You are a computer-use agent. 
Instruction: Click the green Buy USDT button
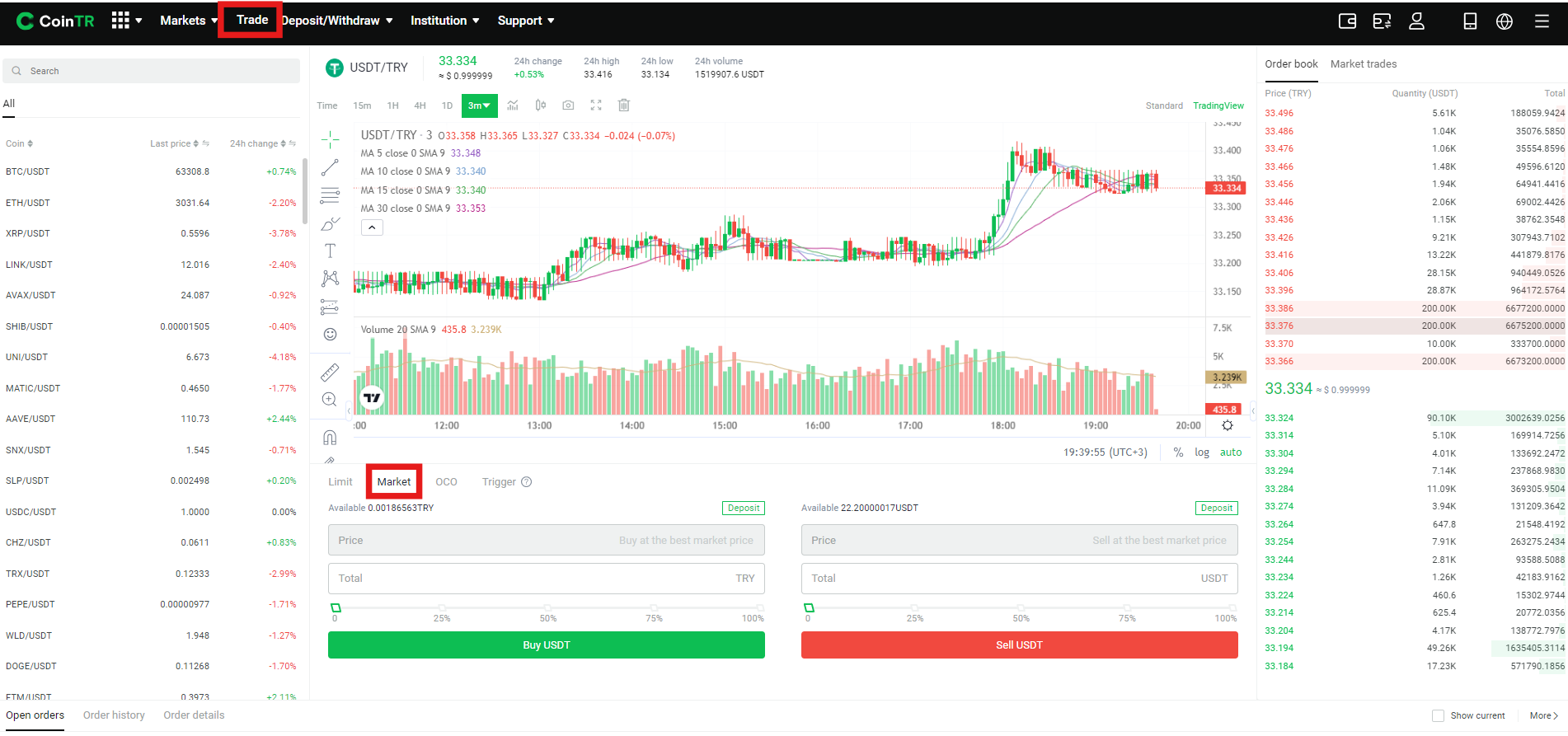pyautogui.click(x=547, y=645)
